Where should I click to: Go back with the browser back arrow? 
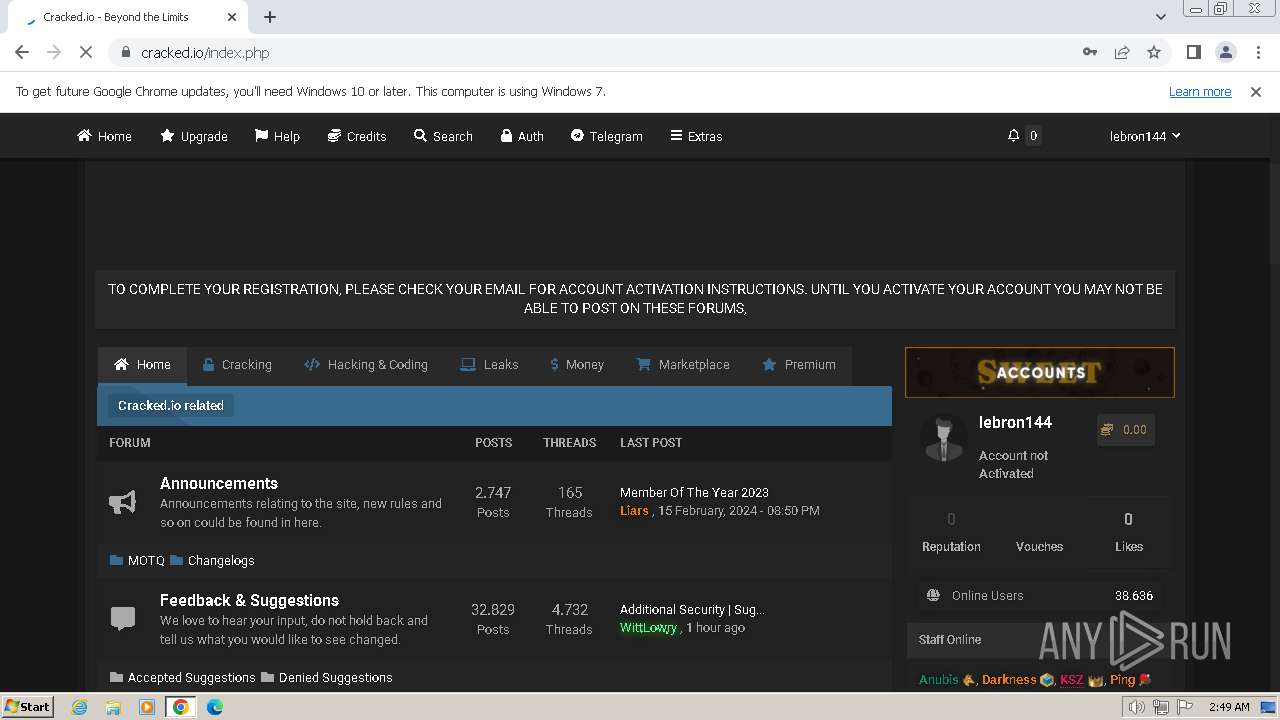click(x=22, y=52)
